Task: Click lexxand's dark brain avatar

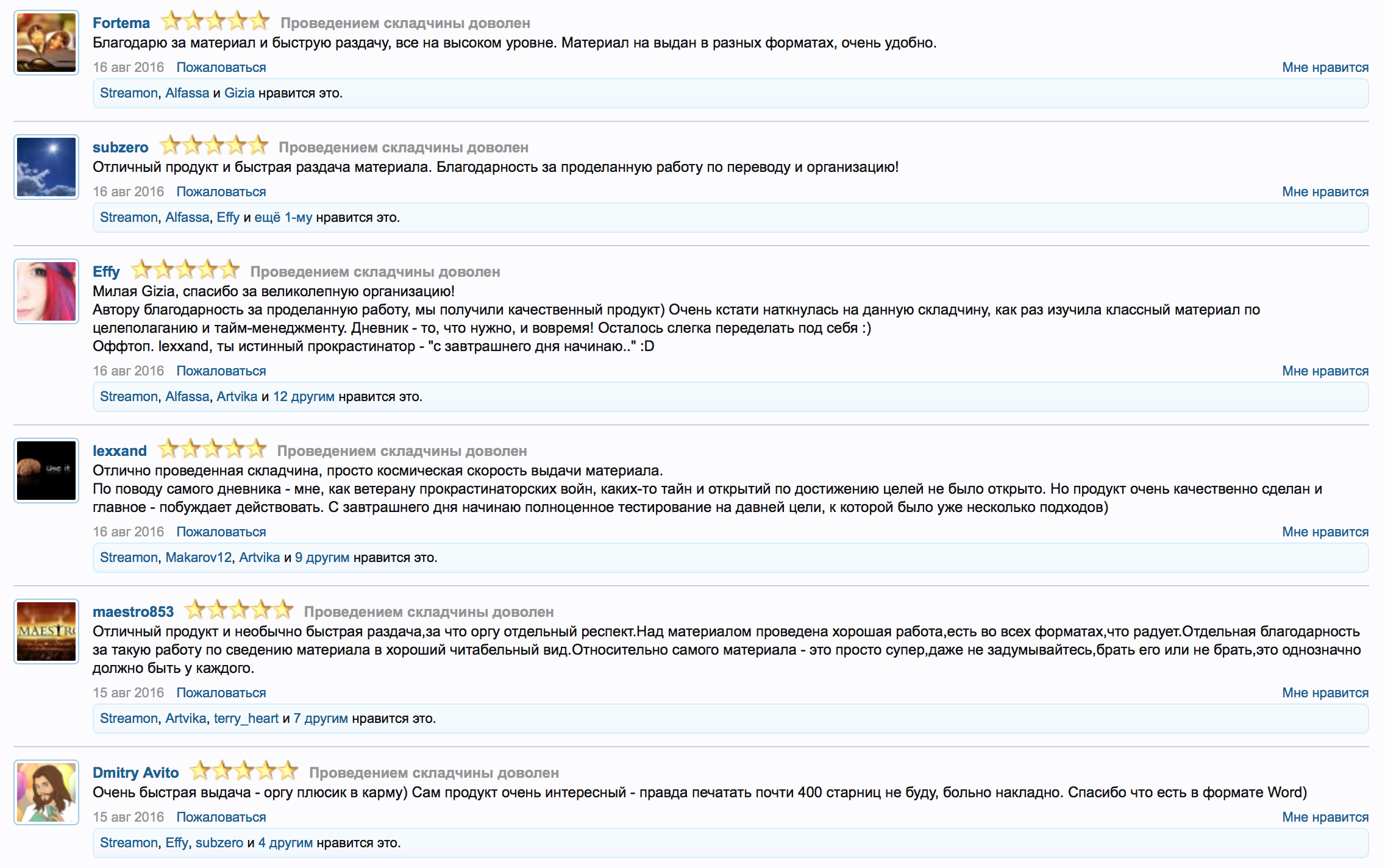Action: click(46, 471)
